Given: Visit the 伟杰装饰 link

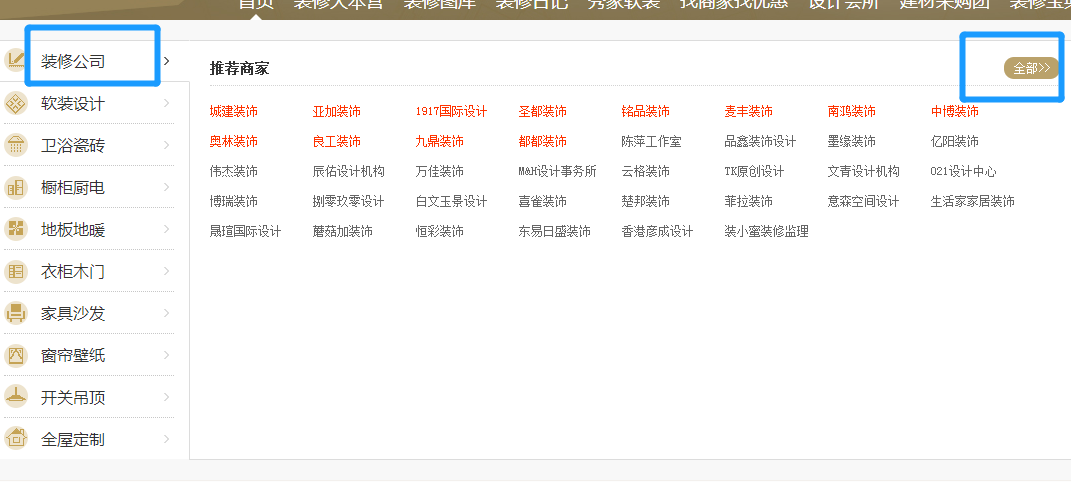Looking at the screenshot, I should [234, 171].
